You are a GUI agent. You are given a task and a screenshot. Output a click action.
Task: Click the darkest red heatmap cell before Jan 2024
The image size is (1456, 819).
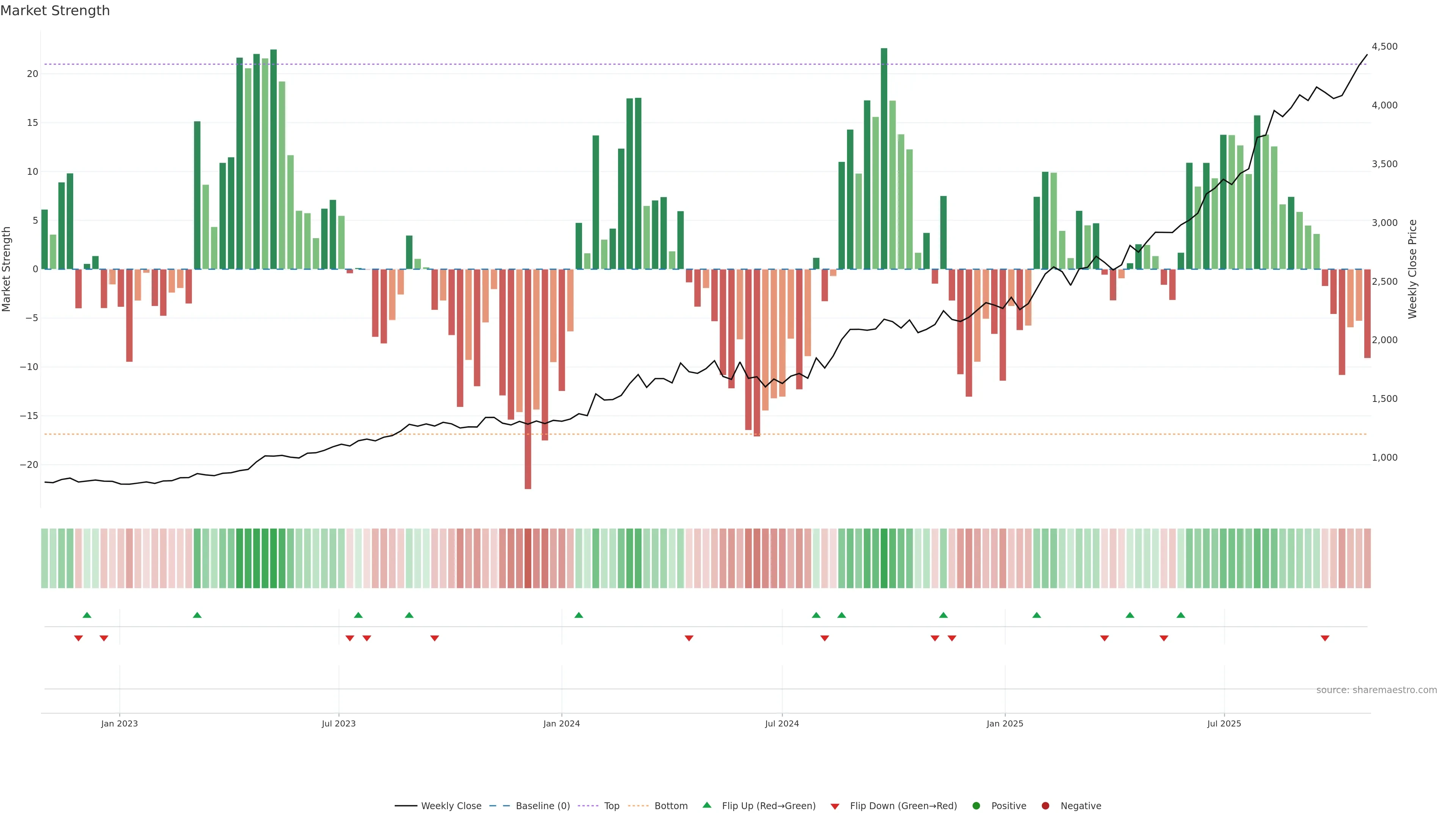coord(528,559)
